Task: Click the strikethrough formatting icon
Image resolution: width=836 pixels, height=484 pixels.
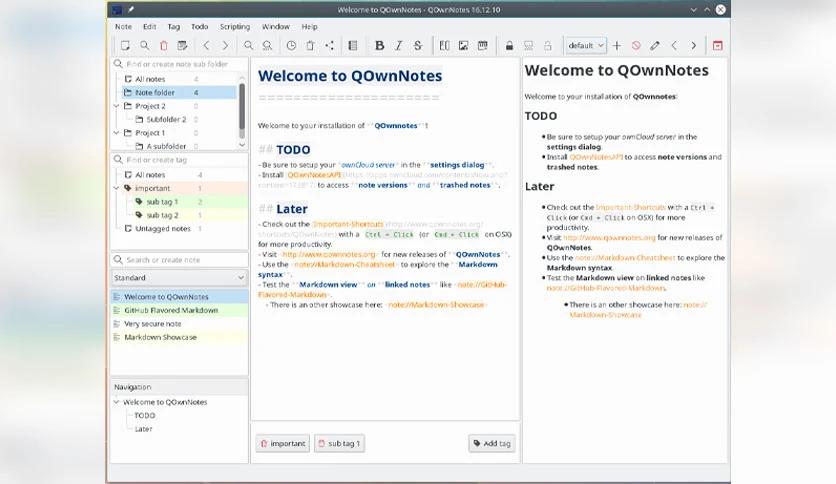Action: tap(417, 46)
